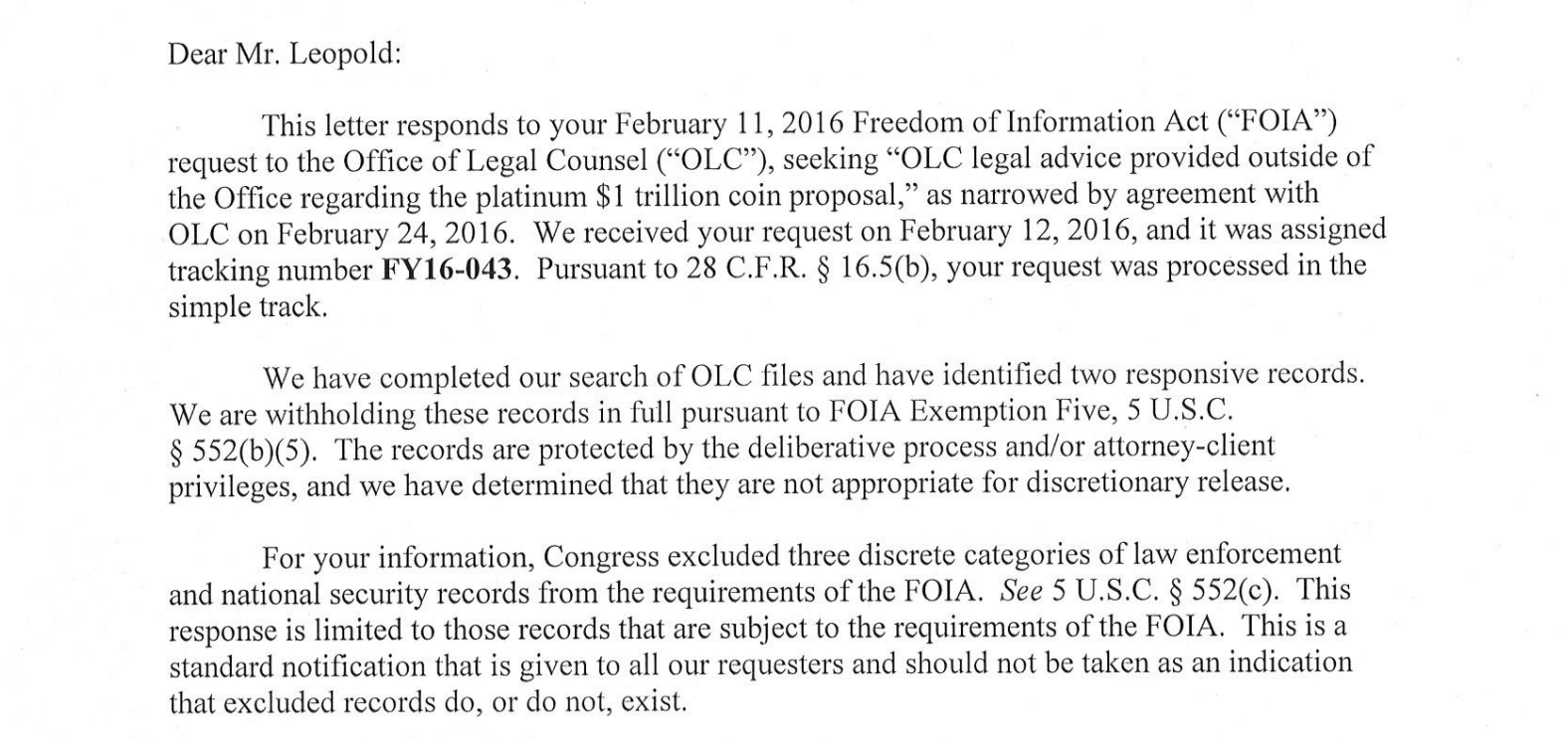This screenshot has height=740, width=1568.
Task: Click the word "Congress"
Action: point(606,555)
